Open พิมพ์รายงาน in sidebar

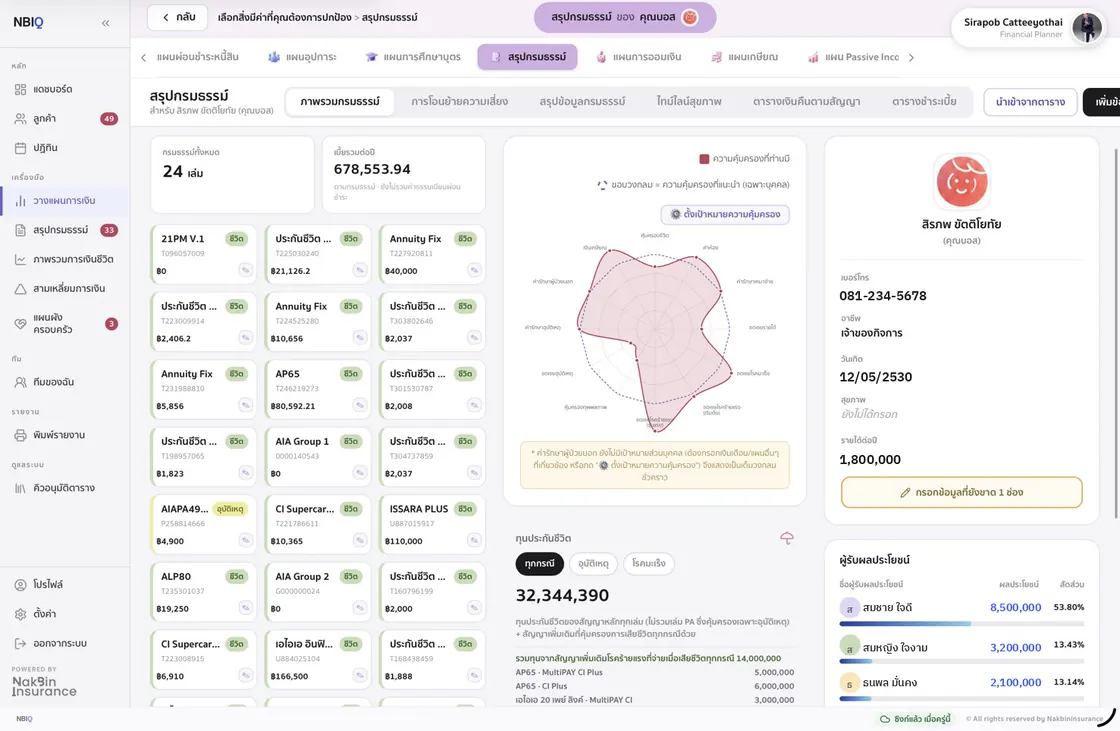(x=64, y=435)
